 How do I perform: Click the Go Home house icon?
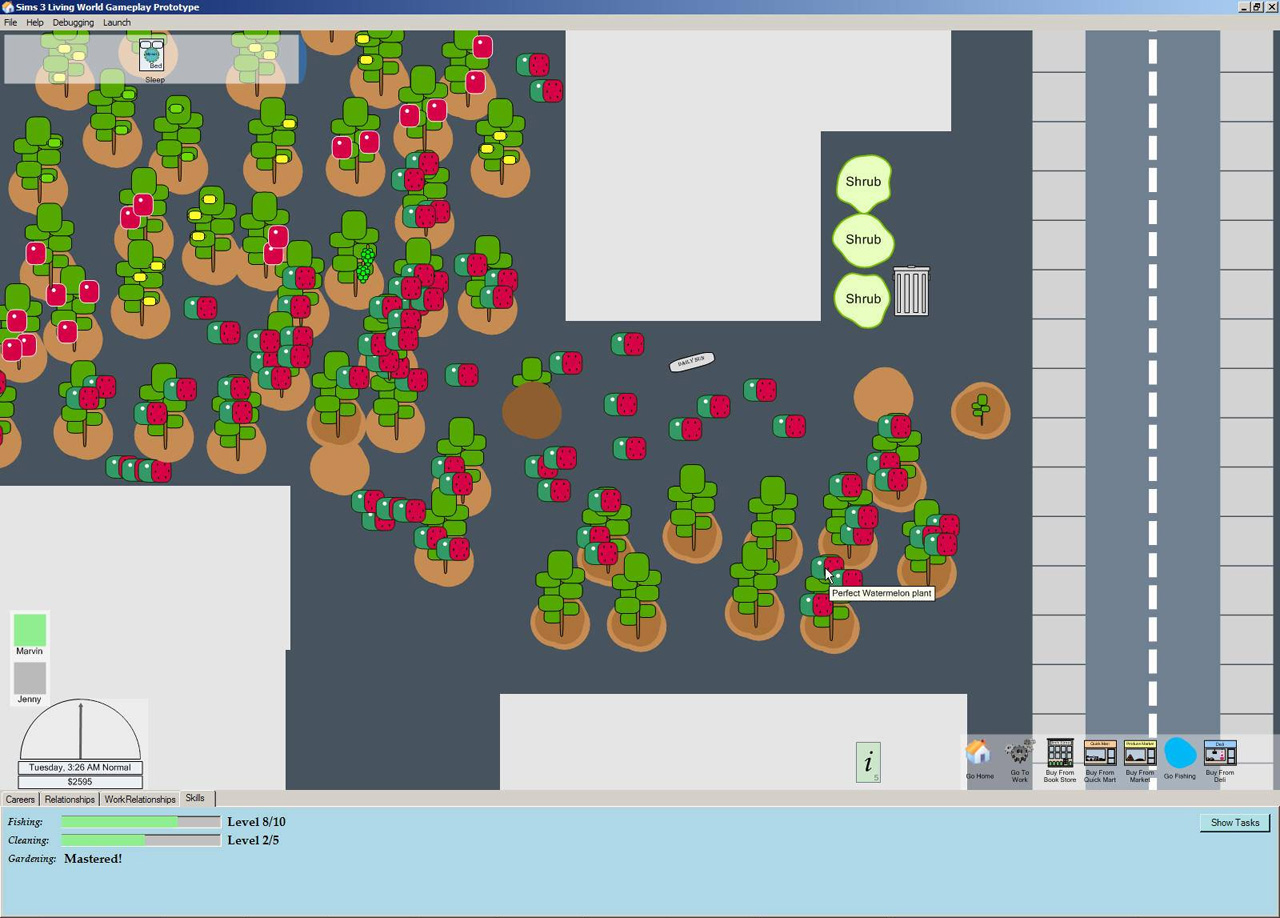[978, 752]
